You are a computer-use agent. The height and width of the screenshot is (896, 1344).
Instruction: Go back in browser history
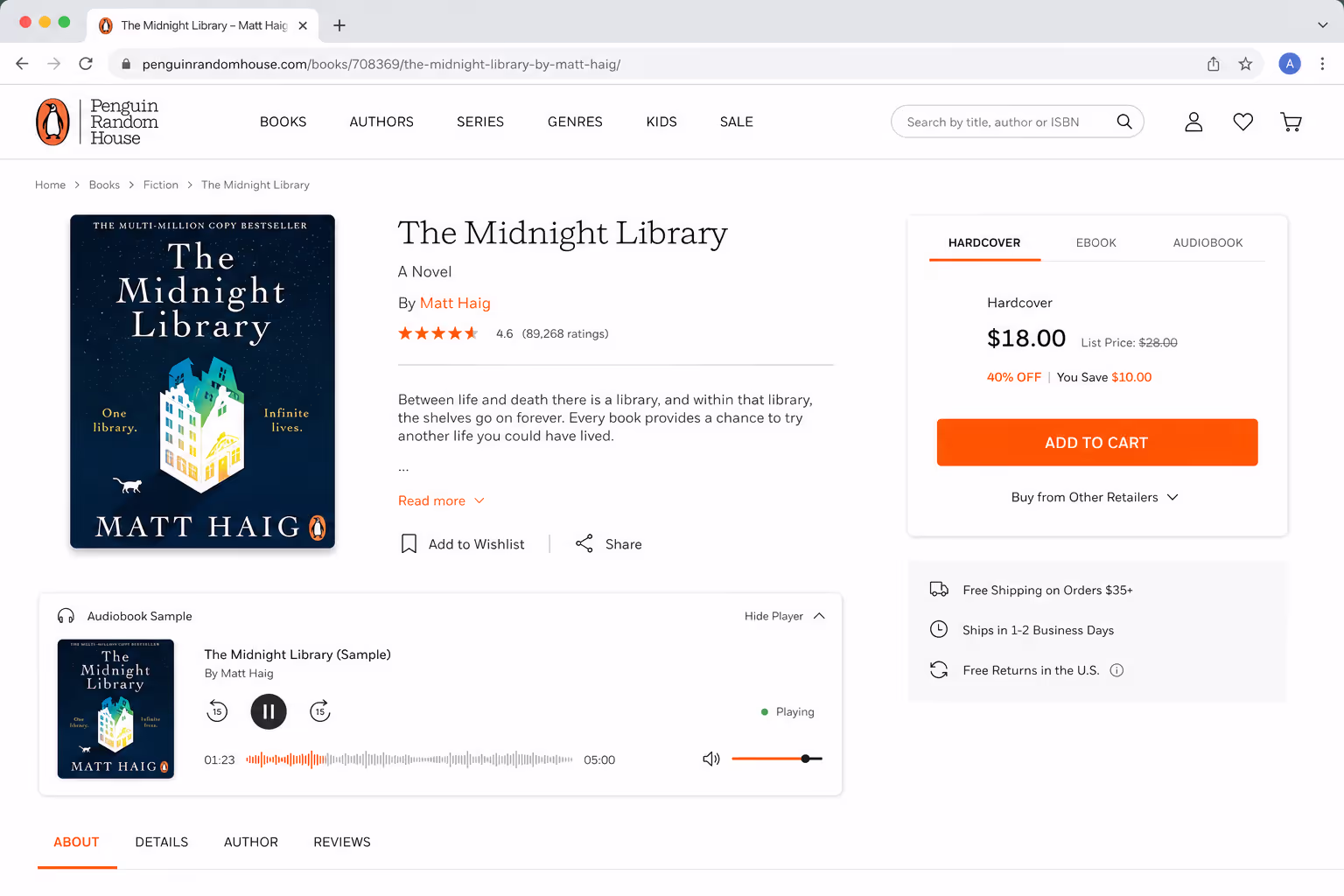(23, 64)
